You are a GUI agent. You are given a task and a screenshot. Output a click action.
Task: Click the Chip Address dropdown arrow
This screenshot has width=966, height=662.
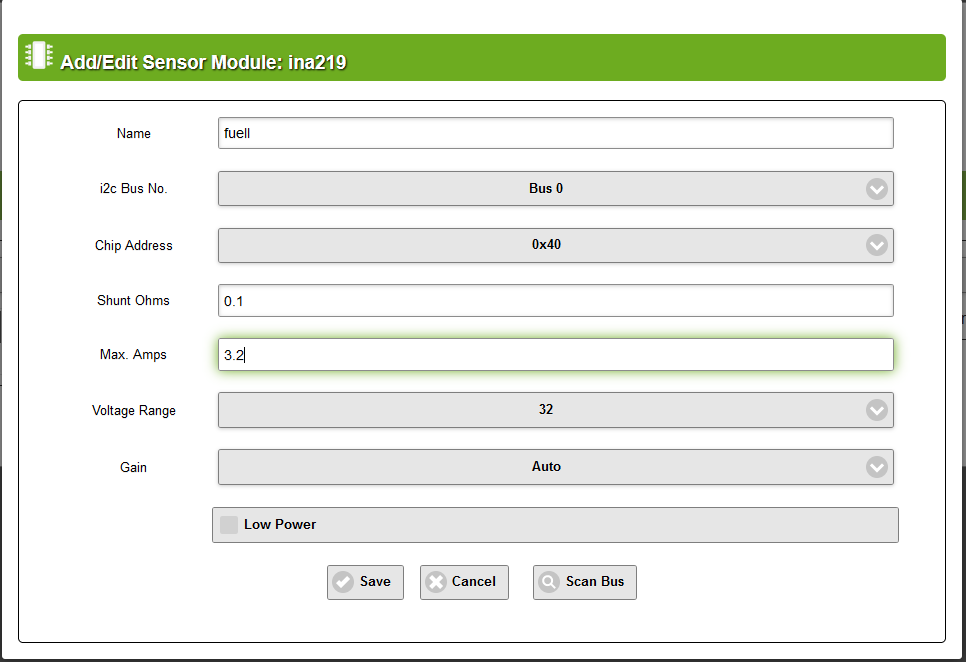point(877,245)
